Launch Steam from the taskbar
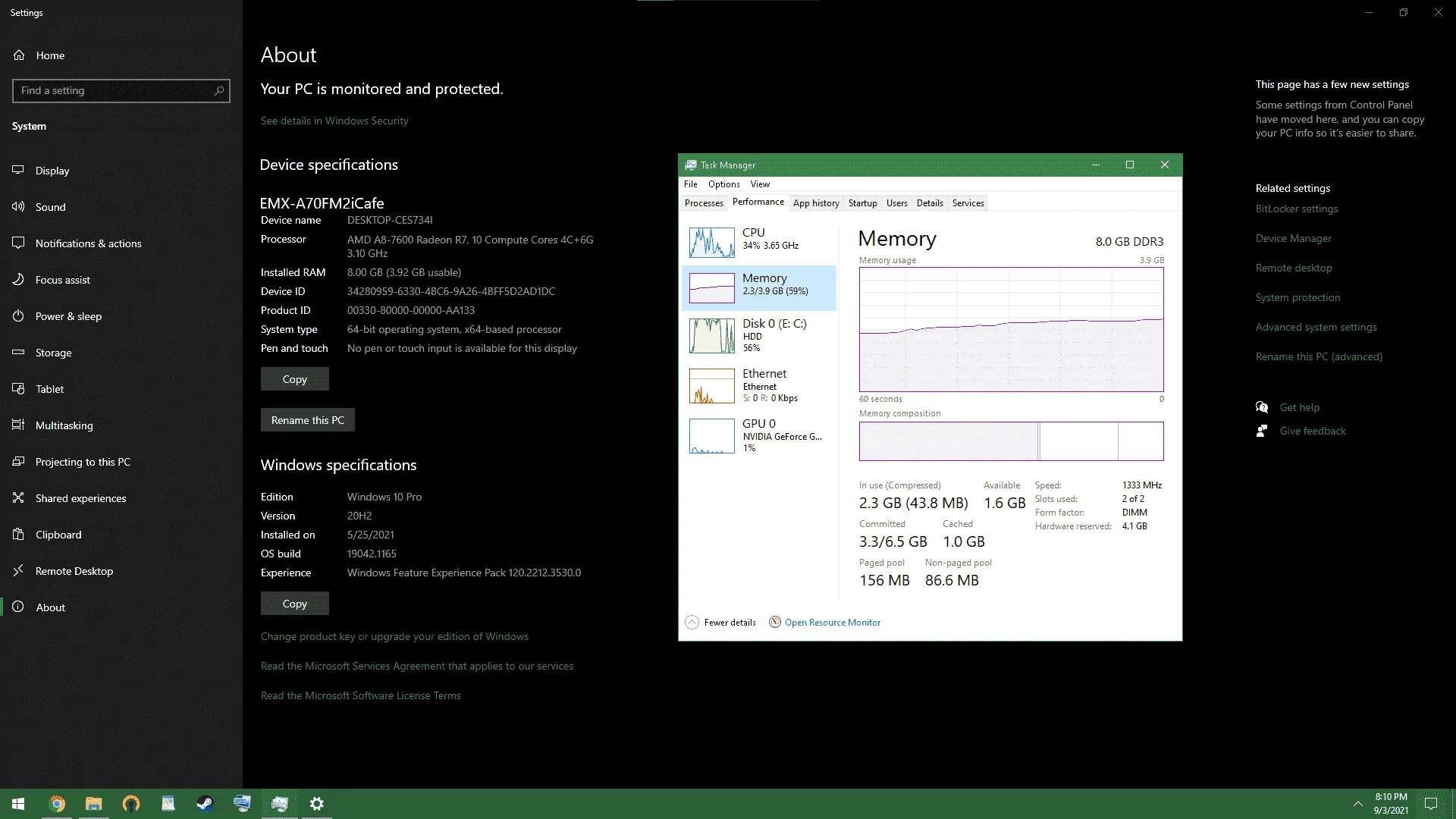The image size is (1456, 819). coord(205,804)
